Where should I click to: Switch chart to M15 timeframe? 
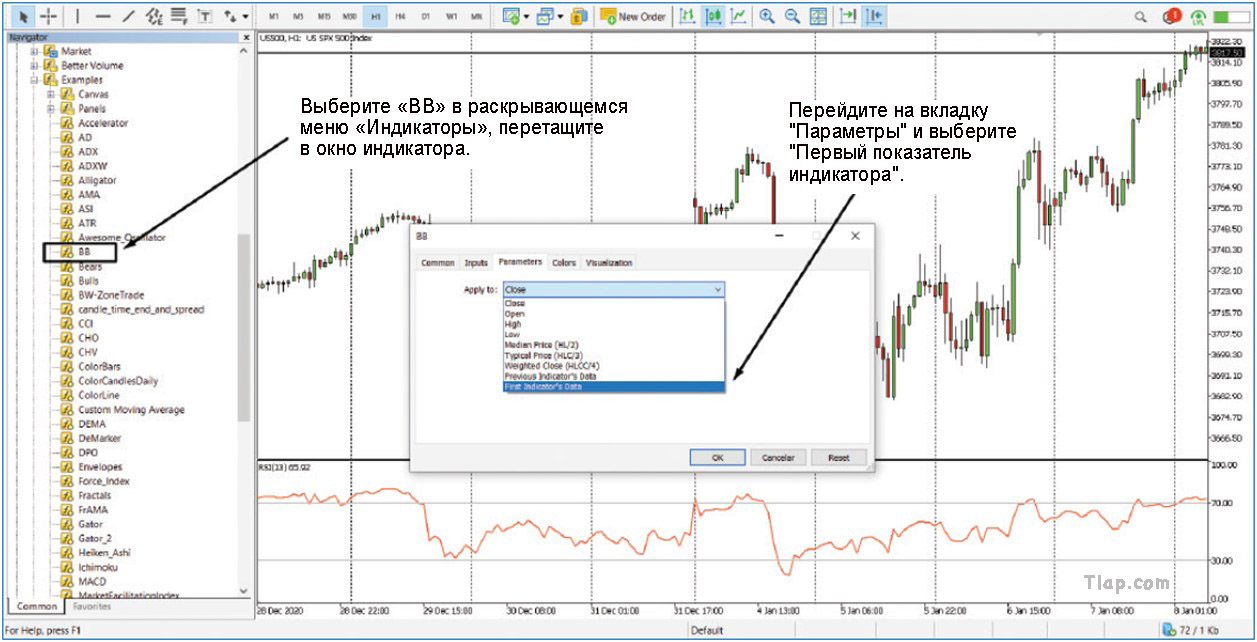point(324,17)
